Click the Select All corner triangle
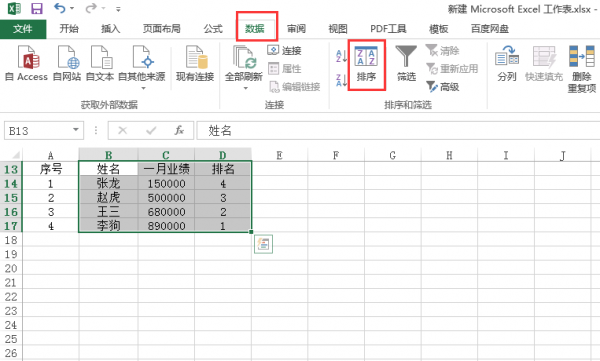Viewport: 600px width, 361px height. coord(15,155)
